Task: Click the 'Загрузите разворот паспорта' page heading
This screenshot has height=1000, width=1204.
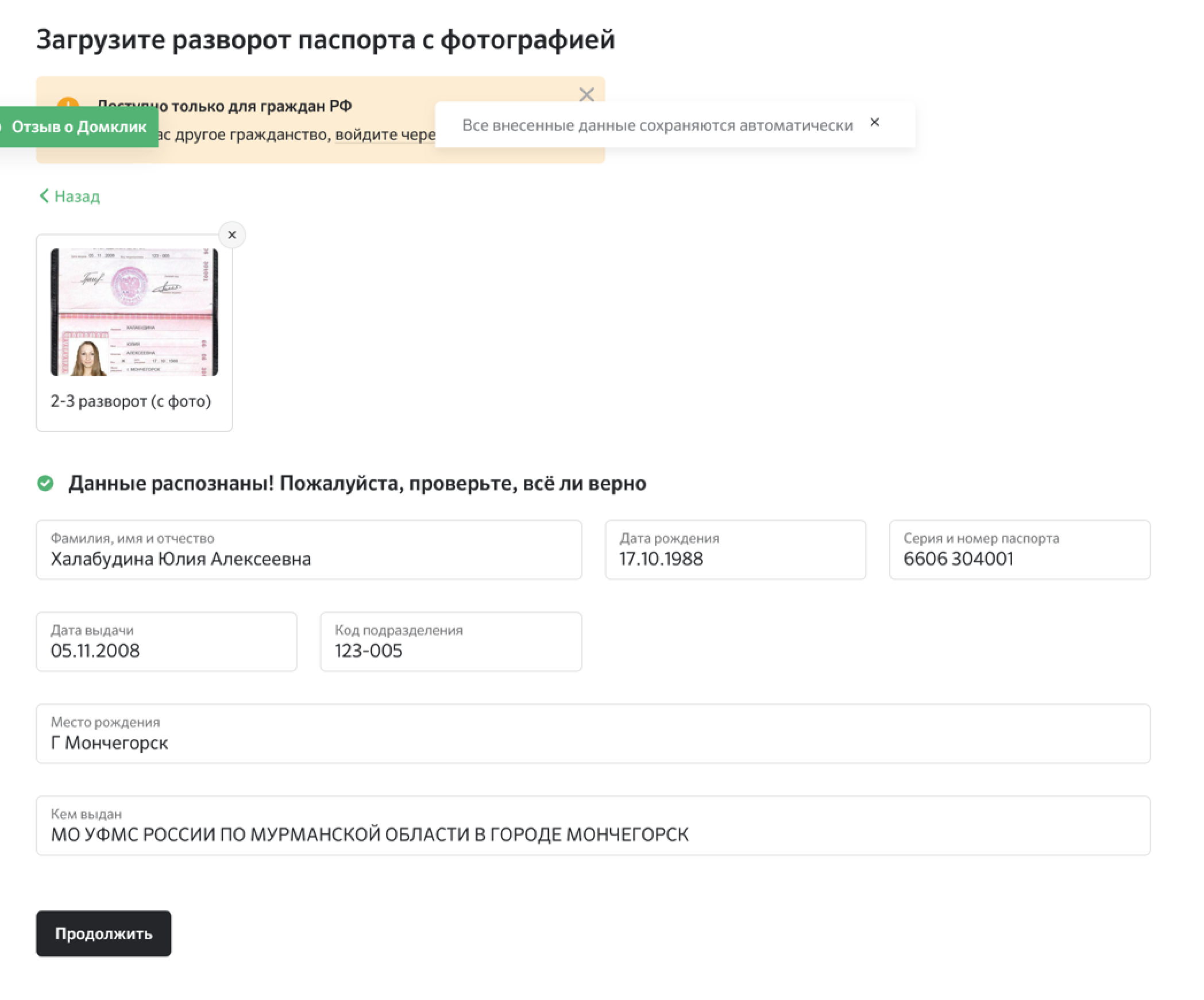Action: pyautogui.click(x=325, y=40)
